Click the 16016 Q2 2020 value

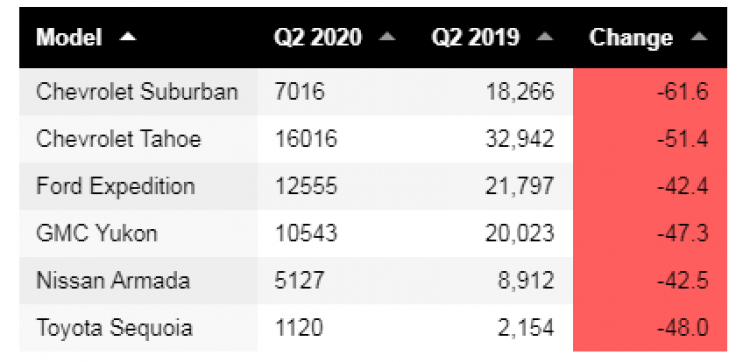tap(306, 139)
